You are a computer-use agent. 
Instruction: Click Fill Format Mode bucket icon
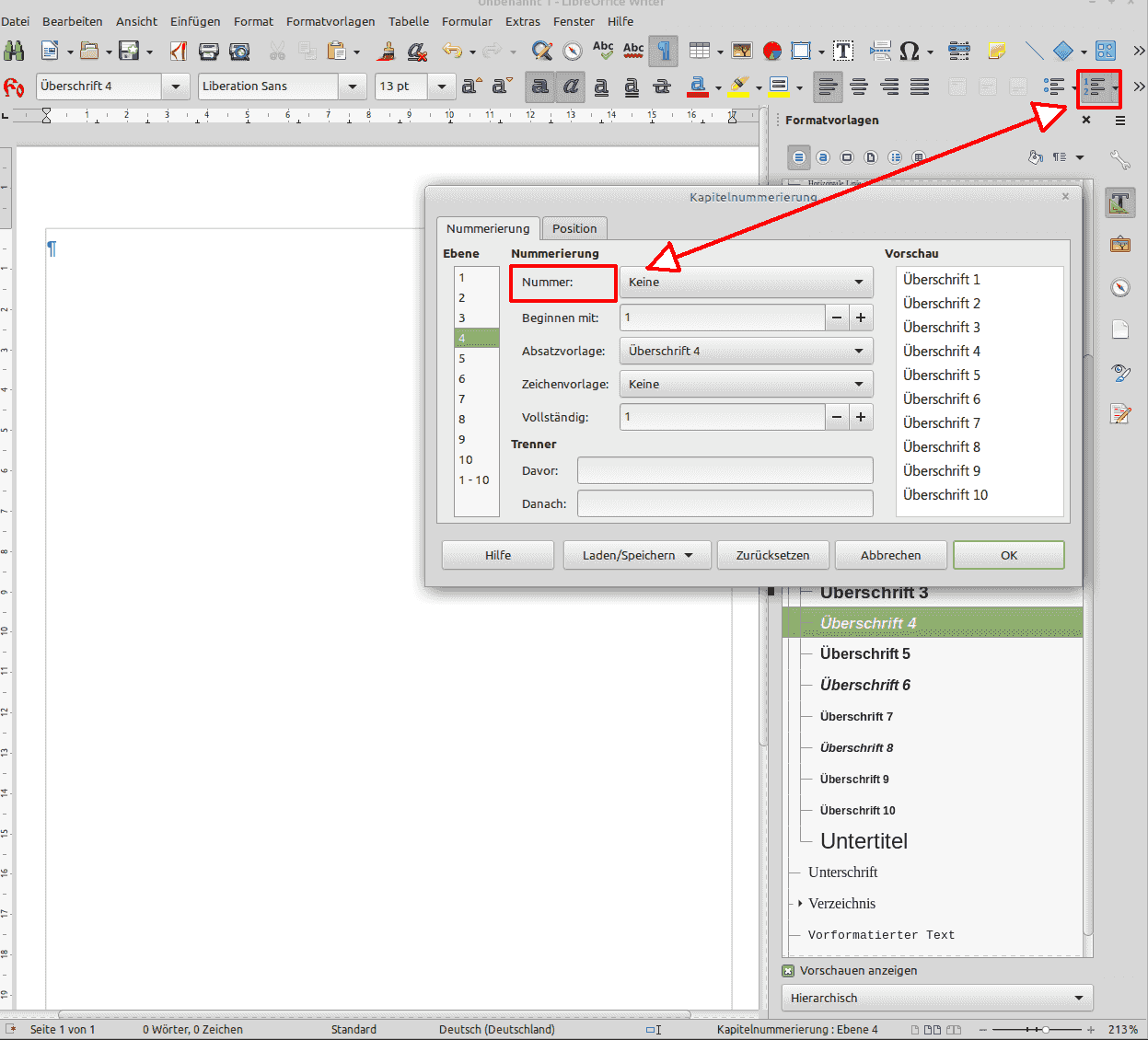(1036, 157)
